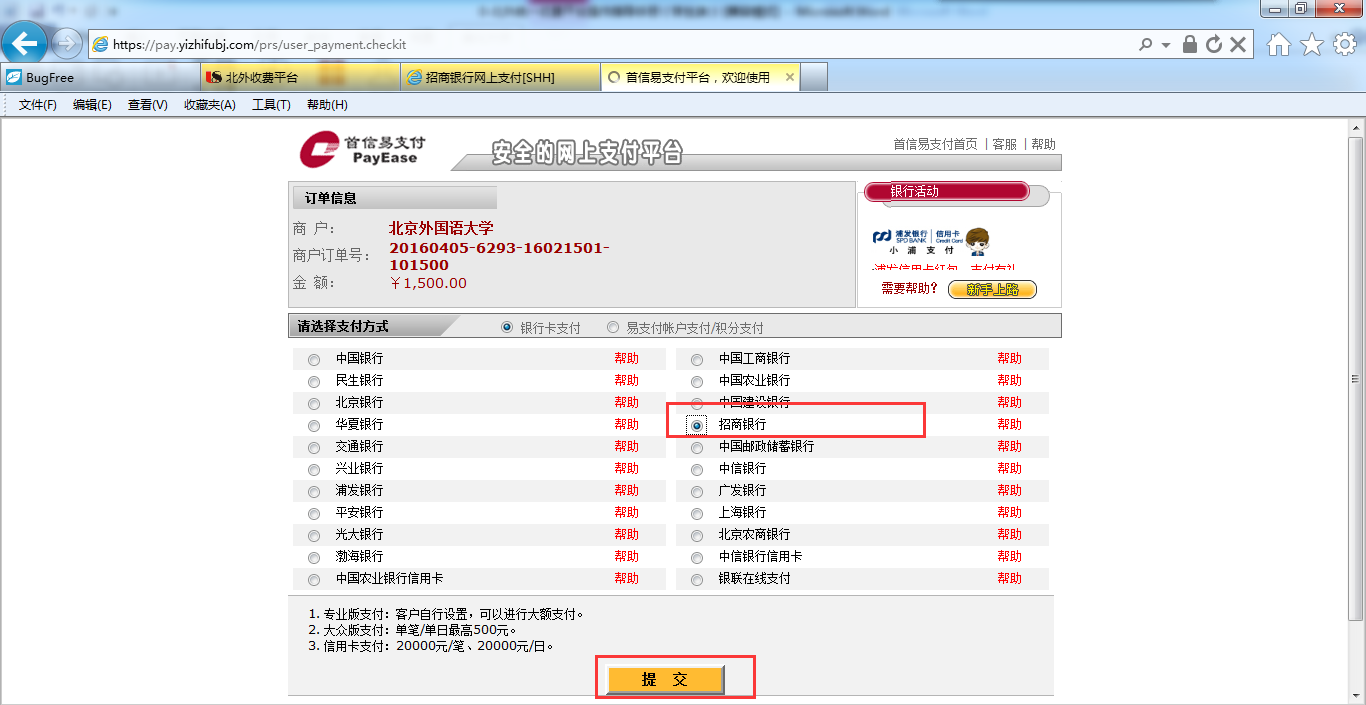Image resolution: width=1366 pixels, height=705 pixels.
Task: Click the search magnifier icon in address bar
Action: [x=1146, y=44]
